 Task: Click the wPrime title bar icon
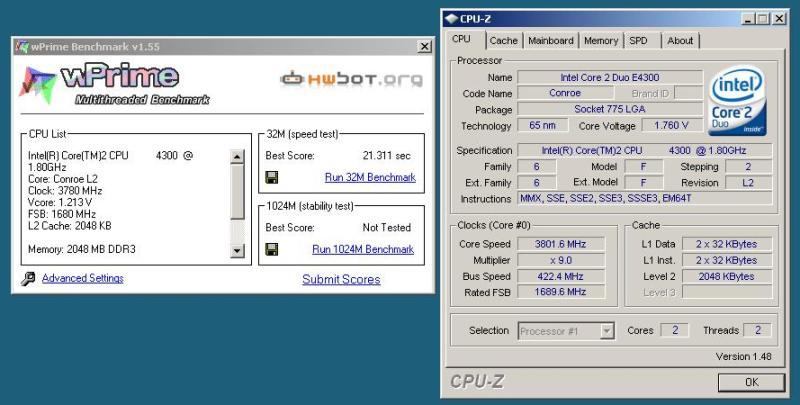click(x=22, y=46)
